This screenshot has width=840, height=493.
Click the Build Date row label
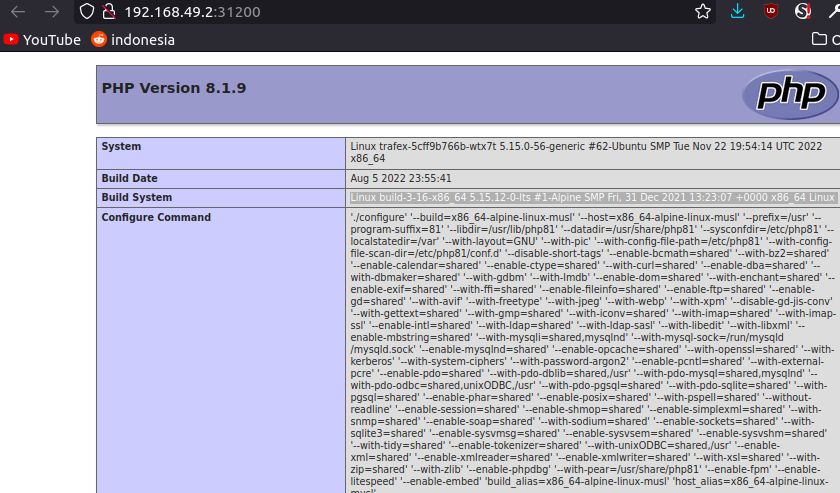(x=129, y=178)
